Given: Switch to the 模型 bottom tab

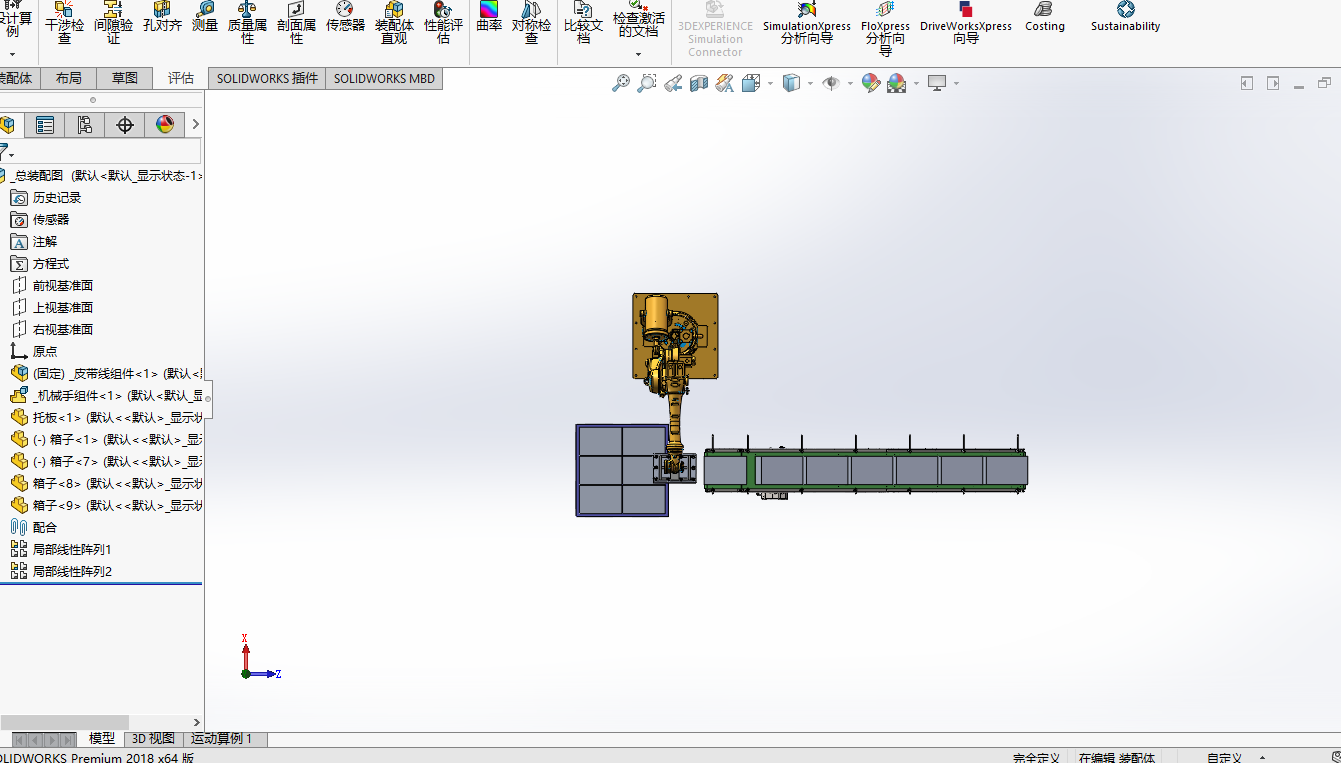Looking at the screenshot, I should point(102,739).
